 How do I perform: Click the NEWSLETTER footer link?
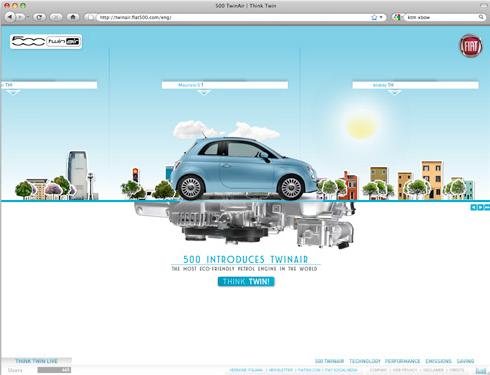tap(280, 370)
